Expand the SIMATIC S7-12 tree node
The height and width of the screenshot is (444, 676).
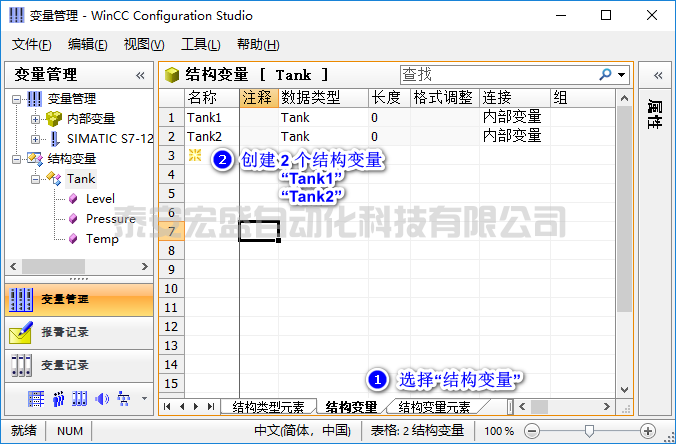pyautogui.click(x=35, y=139)
